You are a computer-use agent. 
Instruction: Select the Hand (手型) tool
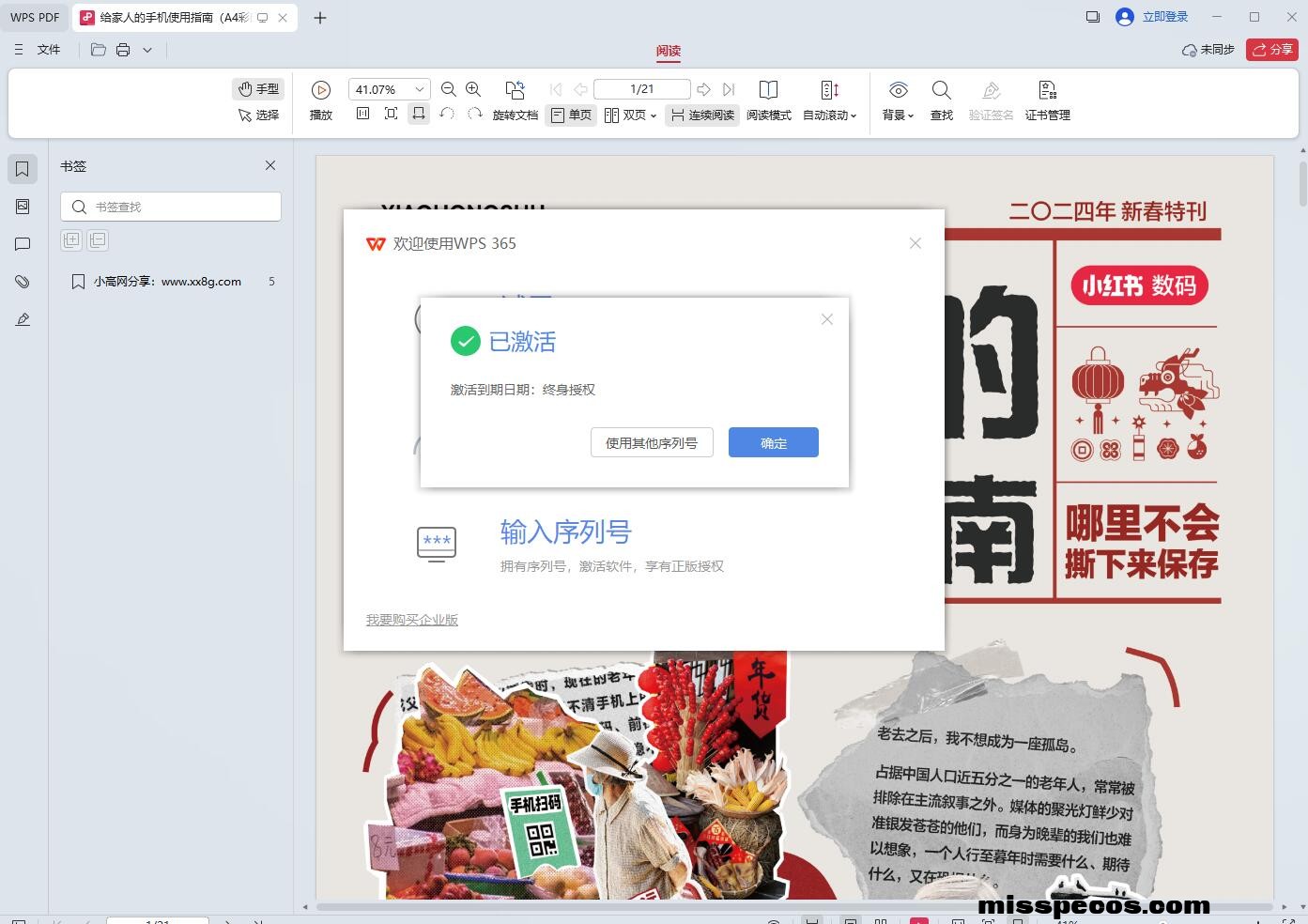click(x=258, y=89)
